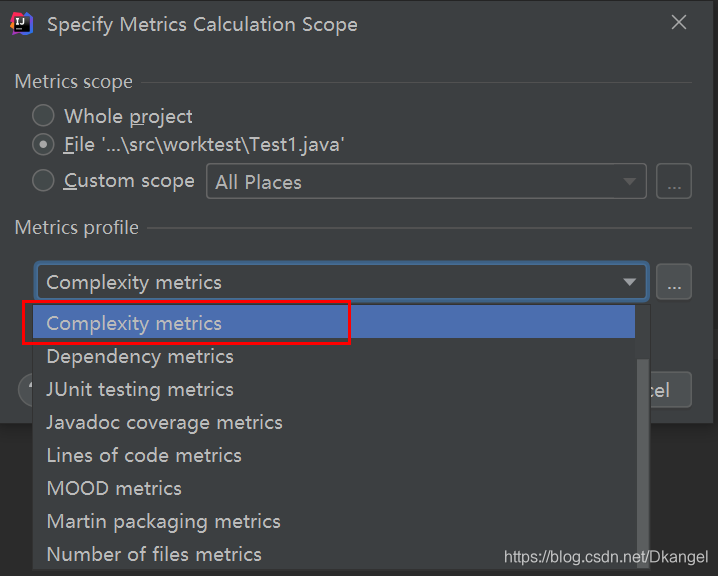
Task: Click the IntelliJ IDEA logo icon
Action: pyautogui.click(x=22, y=24)
